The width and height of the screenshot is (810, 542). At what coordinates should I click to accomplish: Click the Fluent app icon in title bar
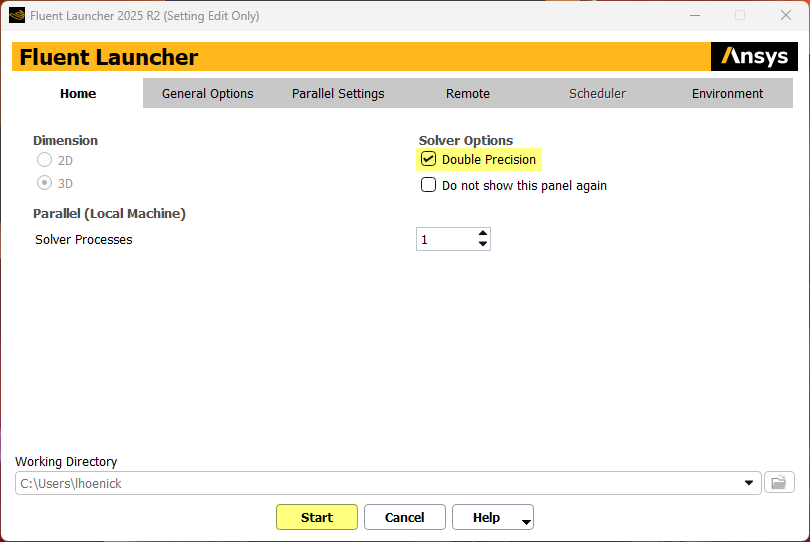(x=17, y=16)
